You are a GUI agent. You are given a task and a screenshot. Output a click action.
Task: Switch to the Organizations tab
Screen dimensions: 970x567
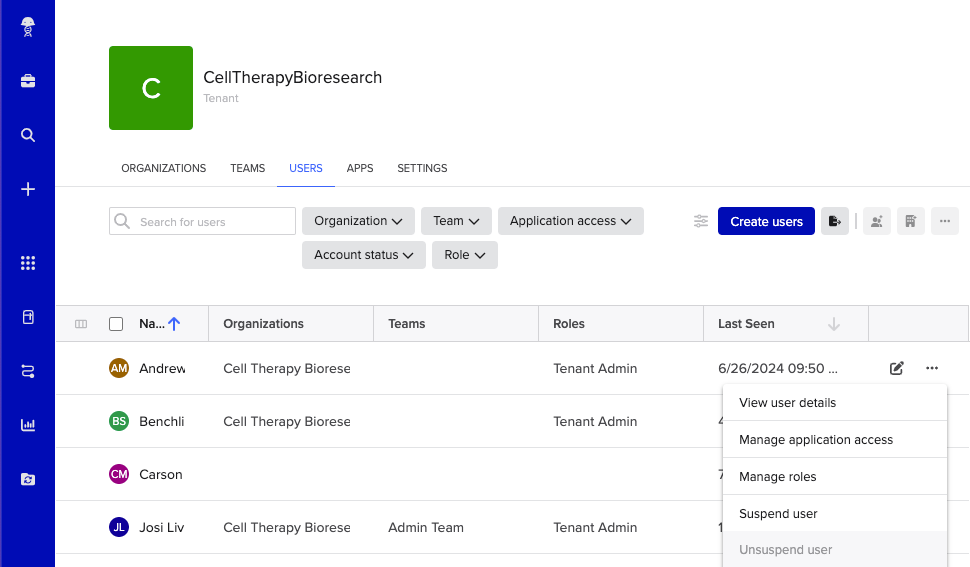[164, 168]
